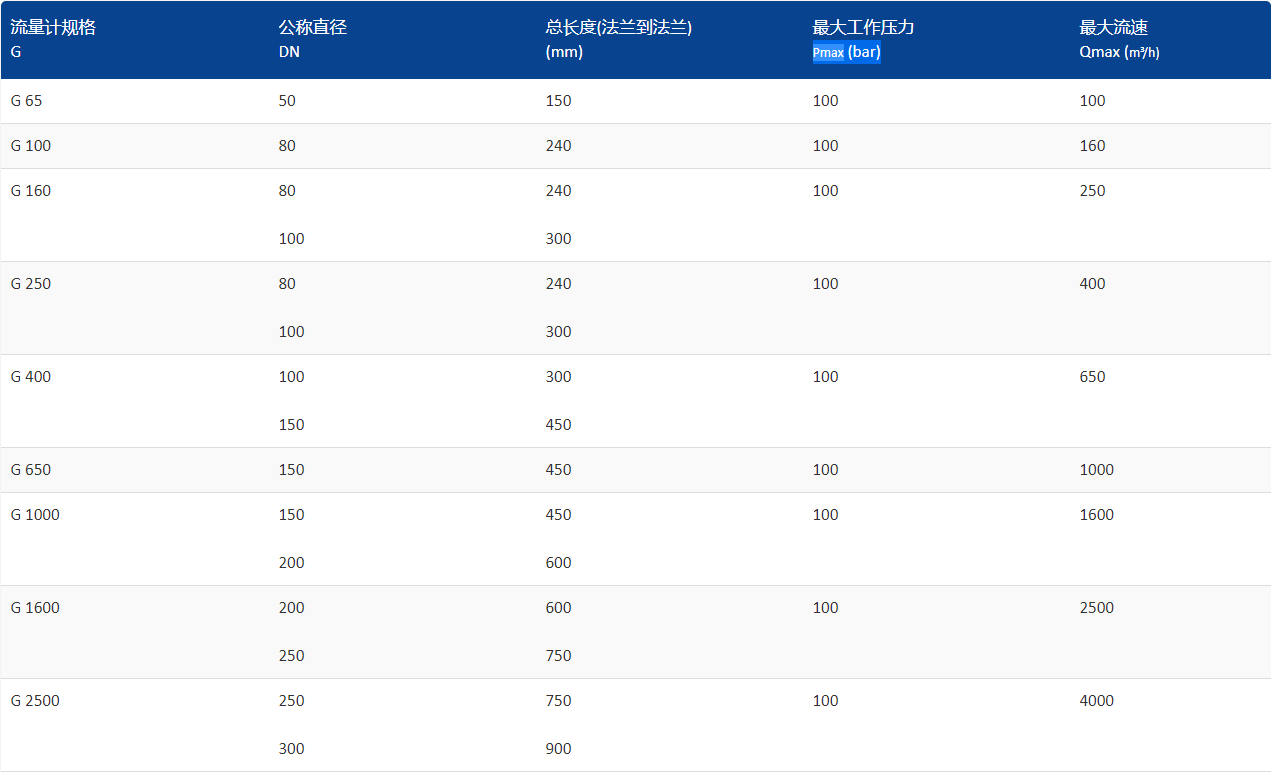This screenshot has height=772, width=1271.
Task: Click DN value 100 in G 160 row
Action: click(291, 239)
